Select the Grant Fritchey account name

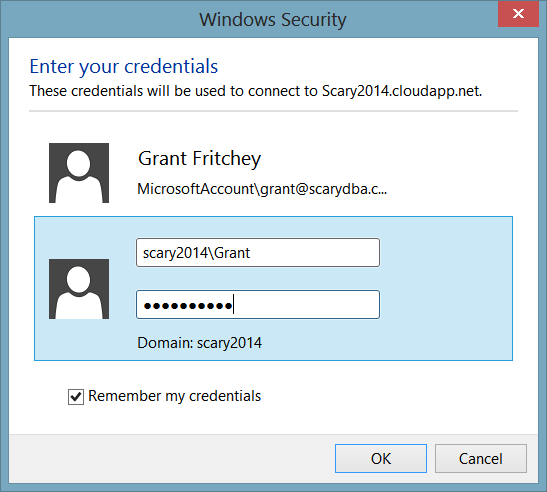[200, 159]
